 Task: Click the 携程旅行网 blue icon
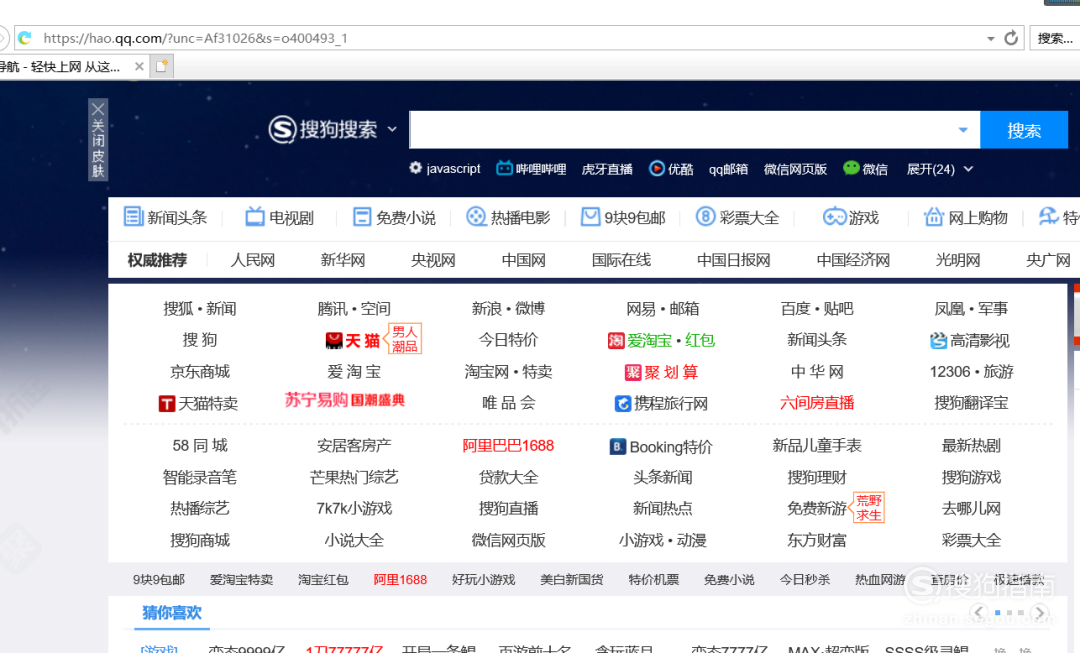[x=623, y=404]
